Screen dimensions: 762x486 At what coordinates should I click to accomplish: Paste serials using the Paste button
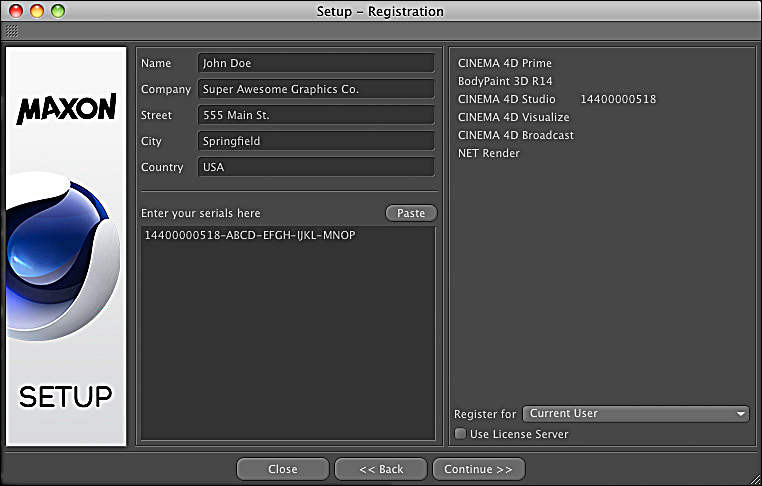point(411,213)
